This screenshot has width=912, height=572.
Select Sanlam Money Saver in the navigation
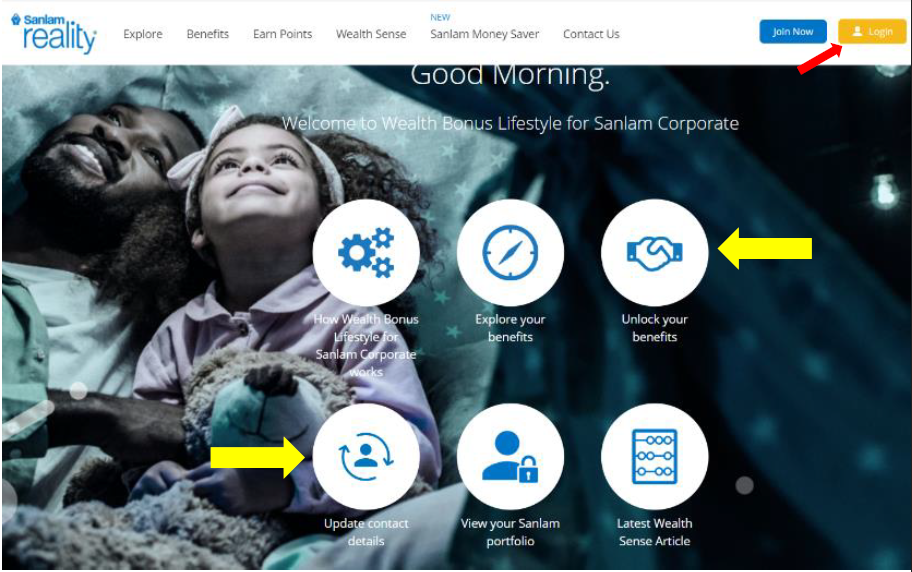[484, 34]
